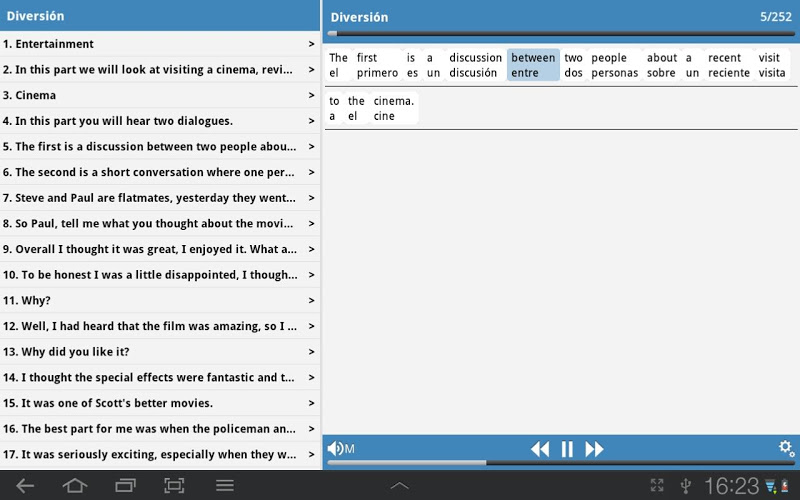
Task: Tap the screenshot capture icon in the navbar
Action: 174,486
